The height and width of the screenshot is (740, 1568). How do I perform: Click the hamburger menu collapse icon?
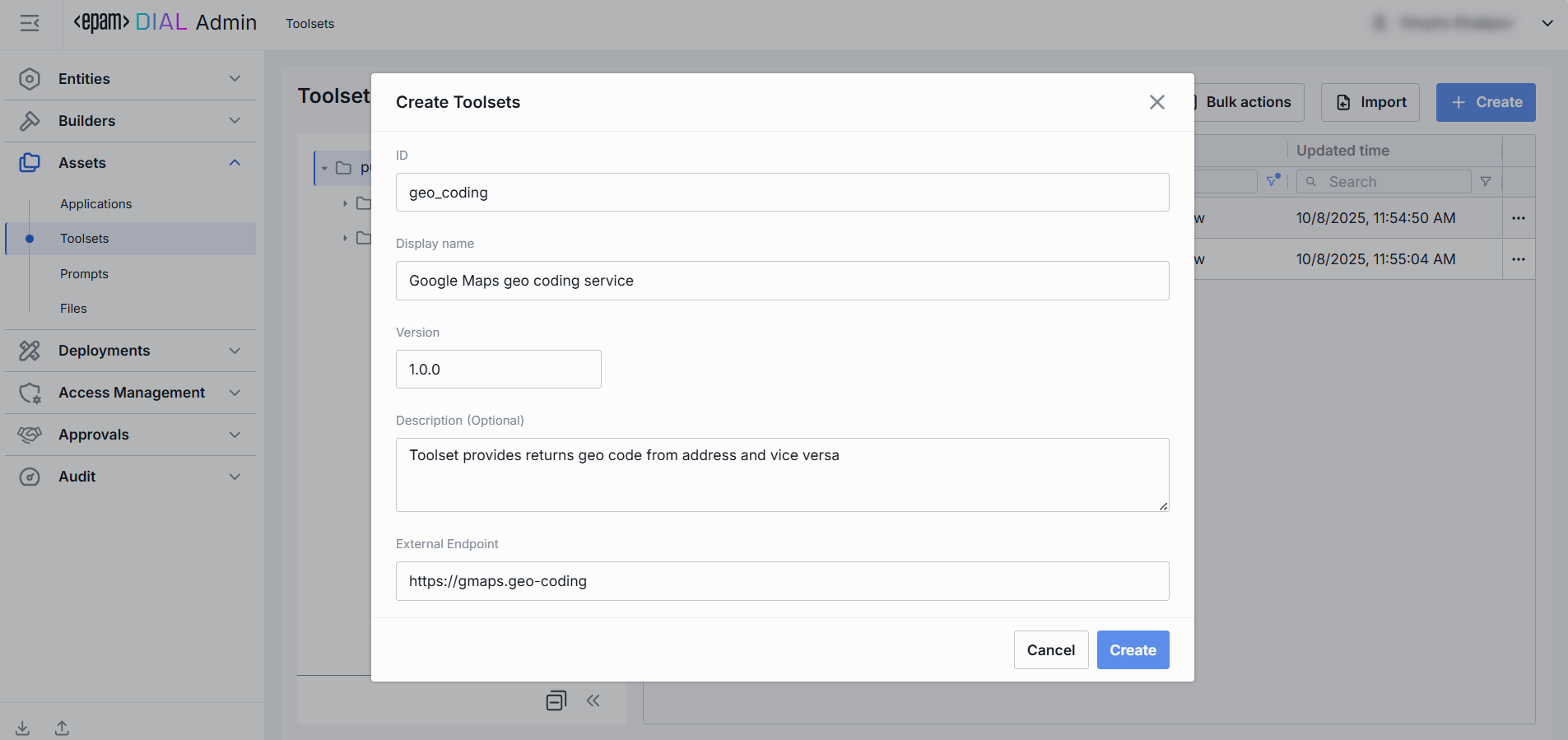click(x=30, y=23)
